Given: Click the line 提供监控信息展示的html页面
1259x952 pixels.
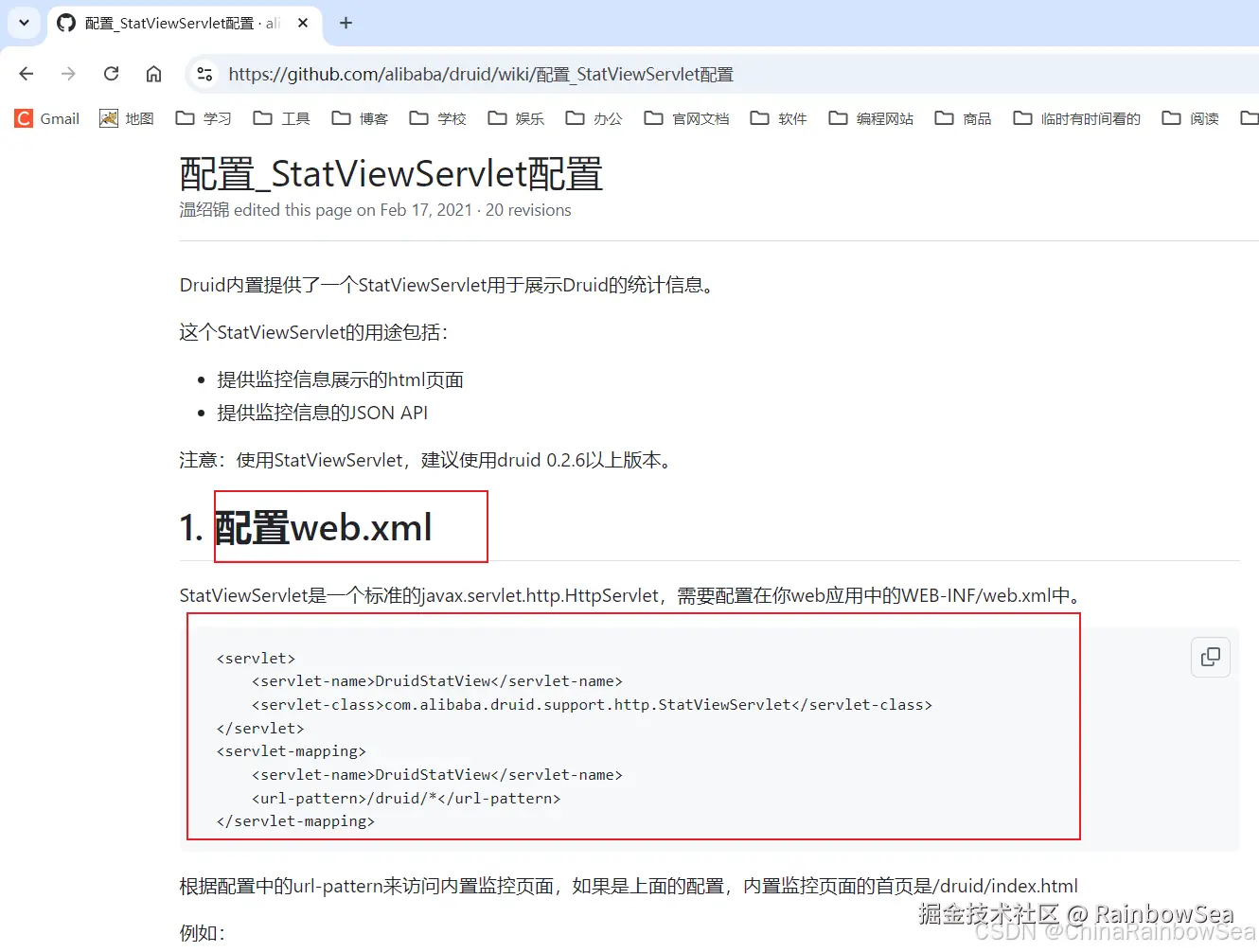Looking at the screenshot, I should tap(340, 379).
